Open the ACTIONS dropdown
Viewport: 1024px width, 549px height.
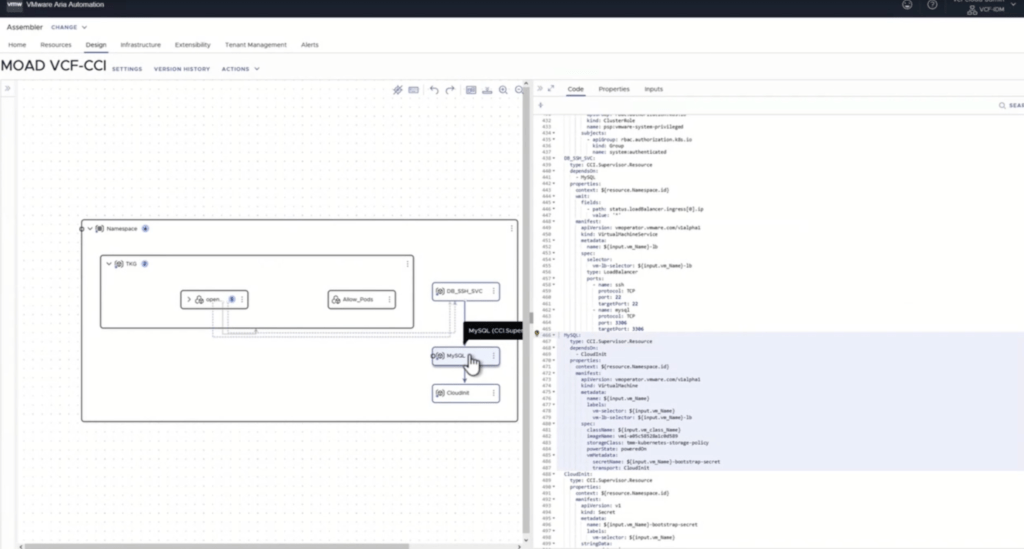[x=240, y=69]
